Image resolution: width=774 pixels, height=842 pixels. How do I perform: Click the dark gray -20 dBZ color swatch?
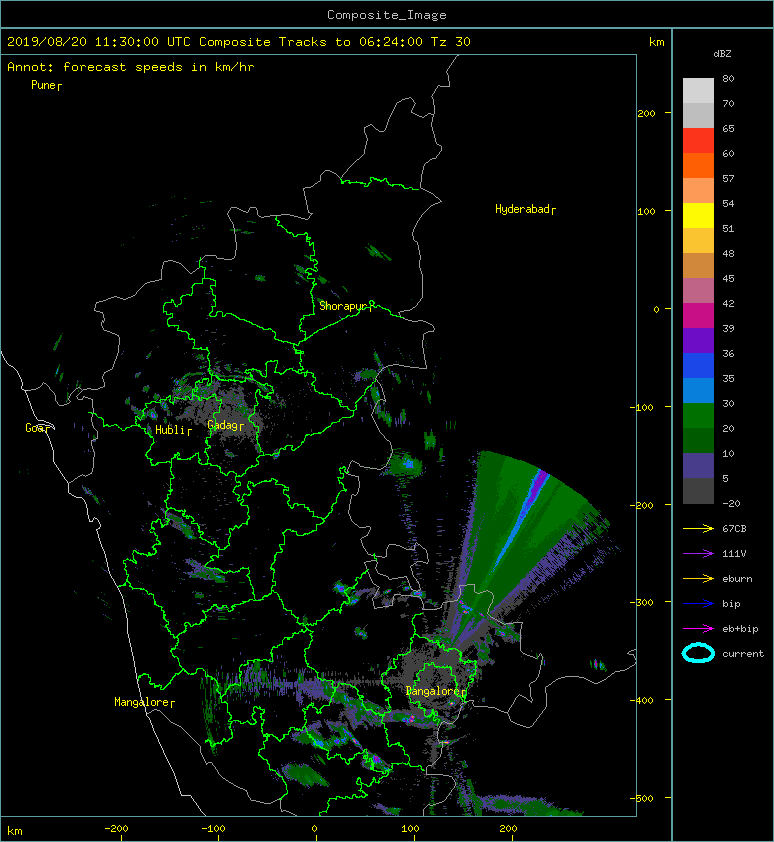pyautogui.click(x=698, y=491)
